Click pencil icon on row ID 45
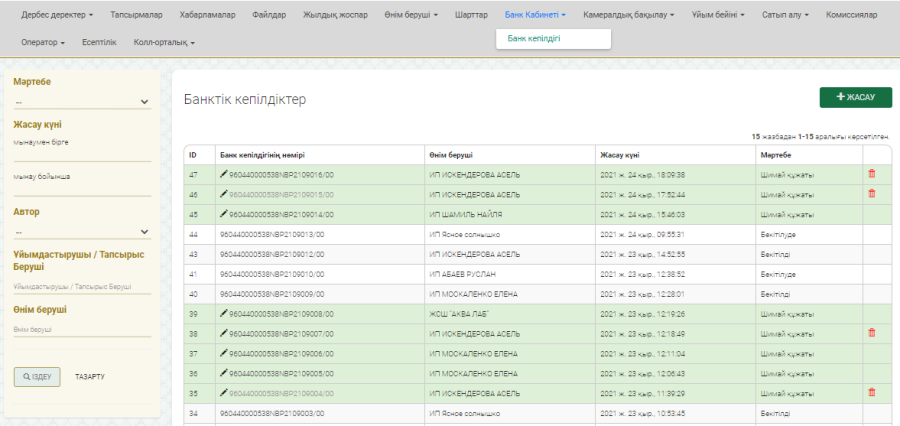Image resolution: width=900 pixels, height=426 pixels. 224,213
